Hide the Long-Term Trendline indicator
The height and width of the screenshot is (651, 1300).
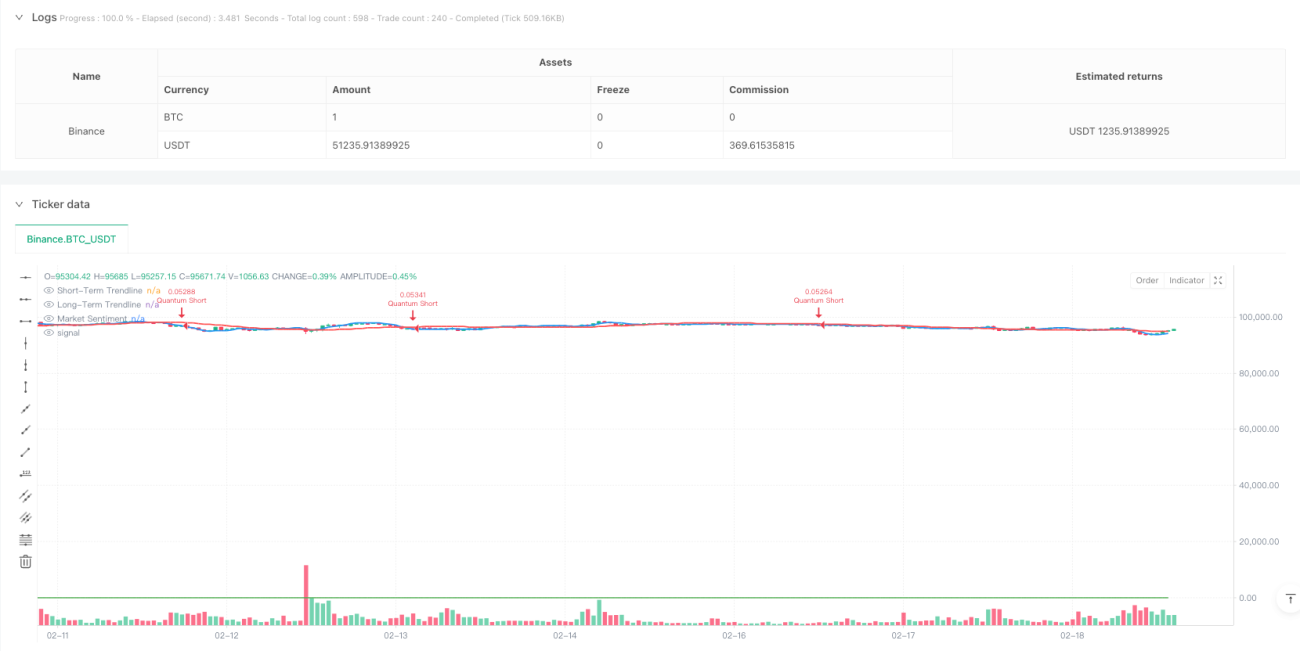(49, 304)
